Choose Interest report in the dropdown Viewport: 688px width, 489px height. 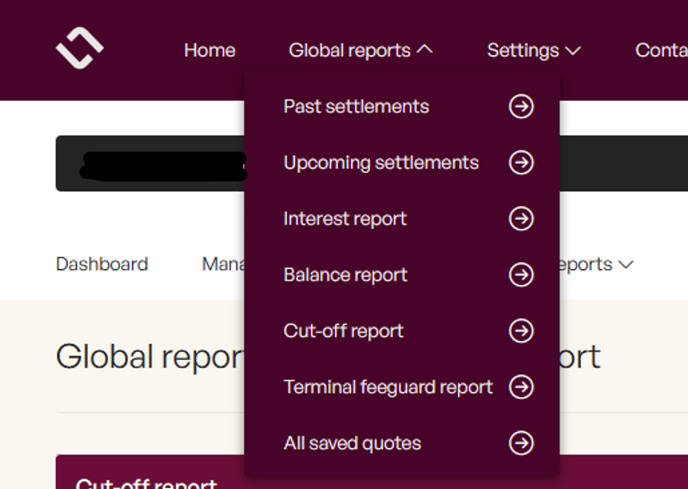coord(345,219)
